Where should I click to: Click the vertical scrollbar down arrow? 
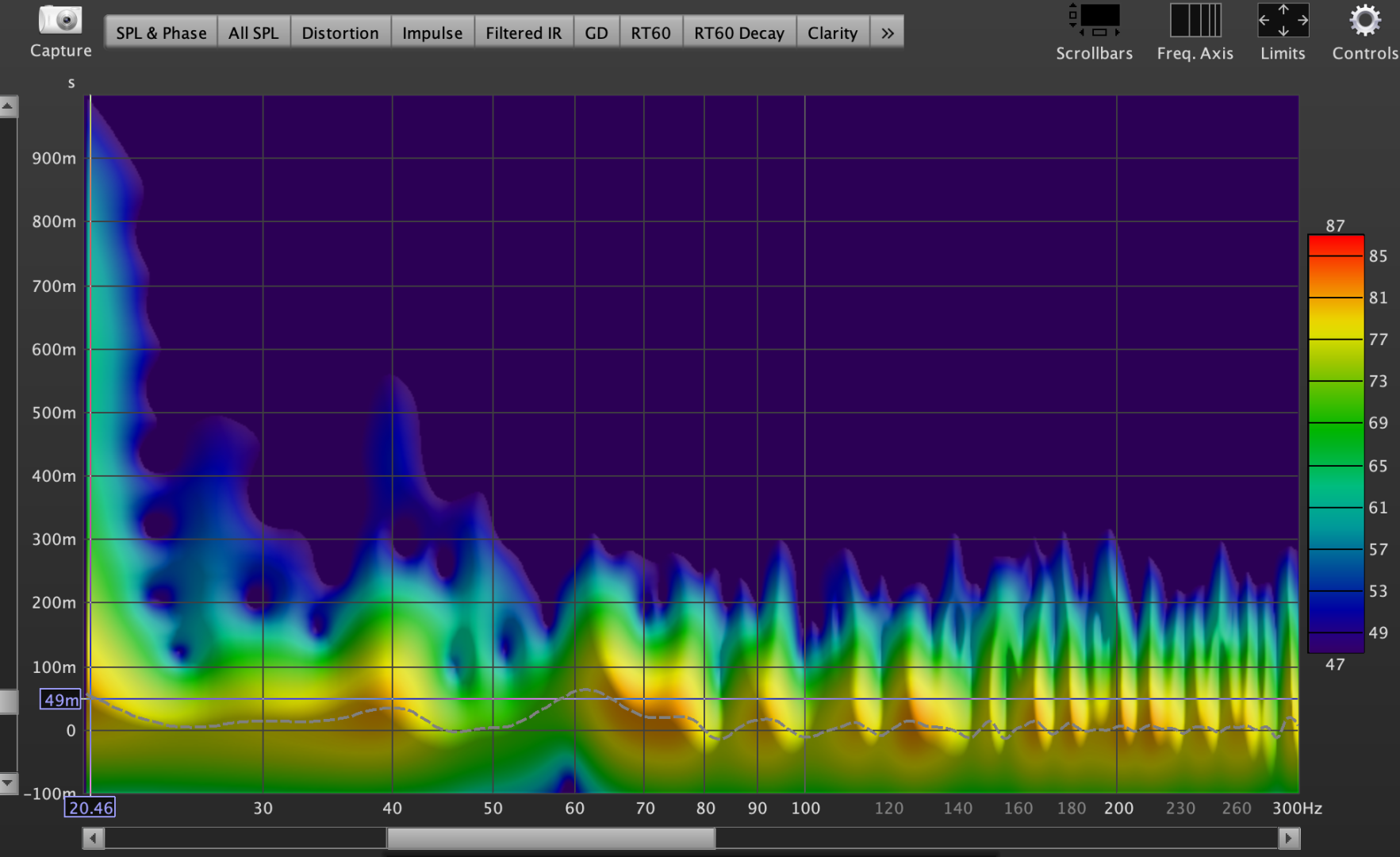[x=8, y=783]
